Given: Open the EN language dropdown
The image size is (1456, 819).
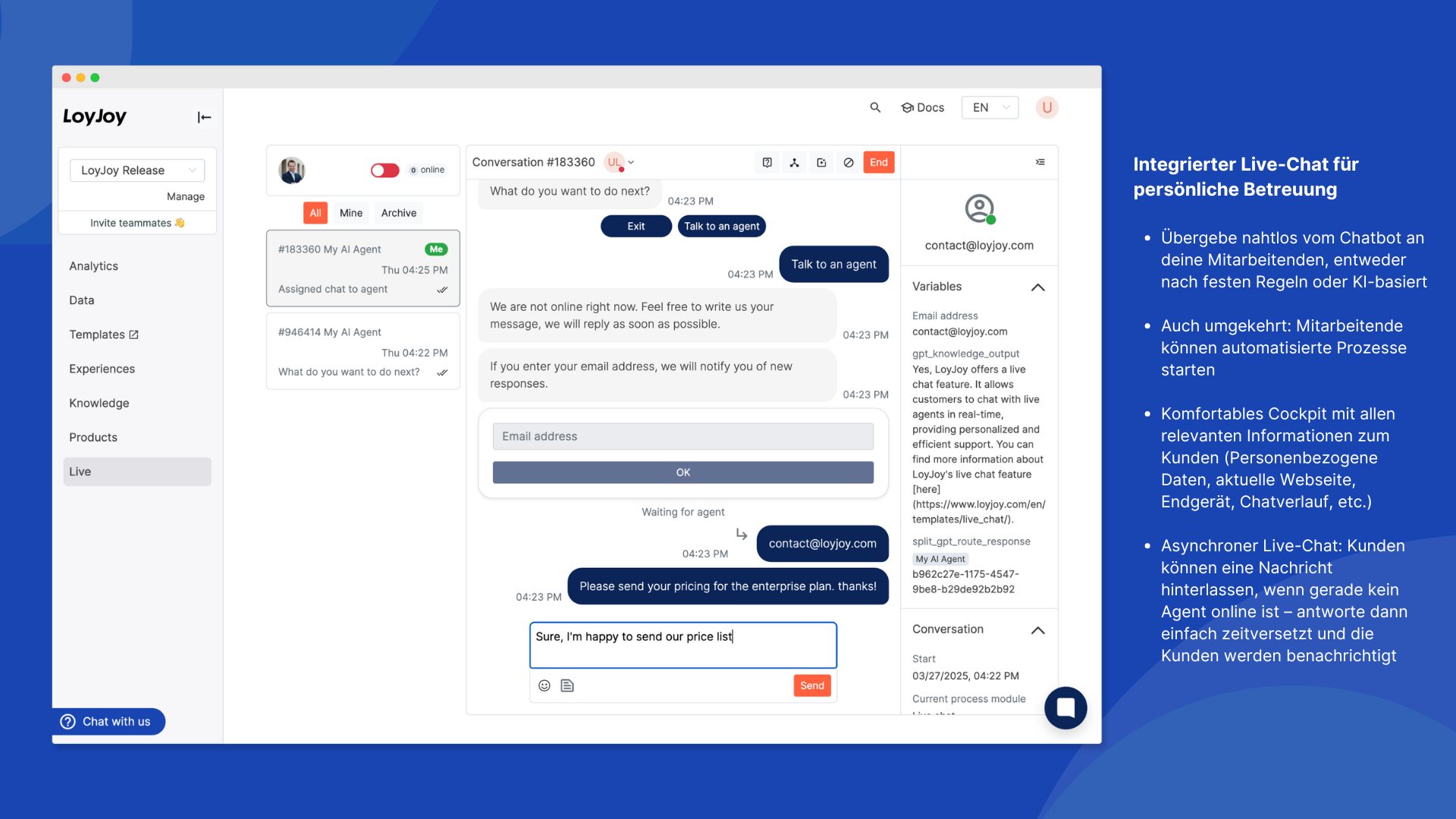Looking at the screenshot, I should tap(990, 108).
